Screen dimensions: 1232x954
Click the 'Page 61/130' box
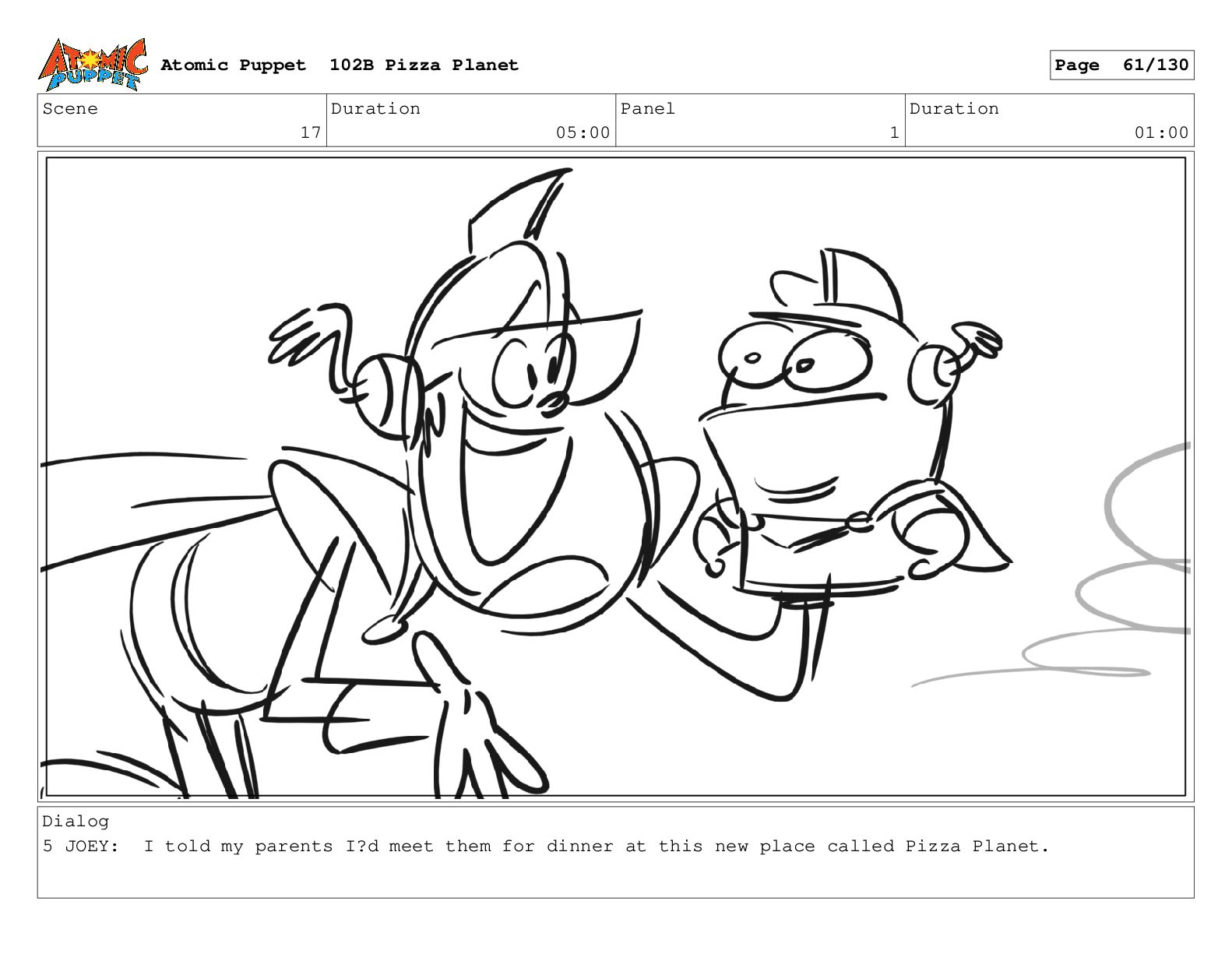(1121, 65)
